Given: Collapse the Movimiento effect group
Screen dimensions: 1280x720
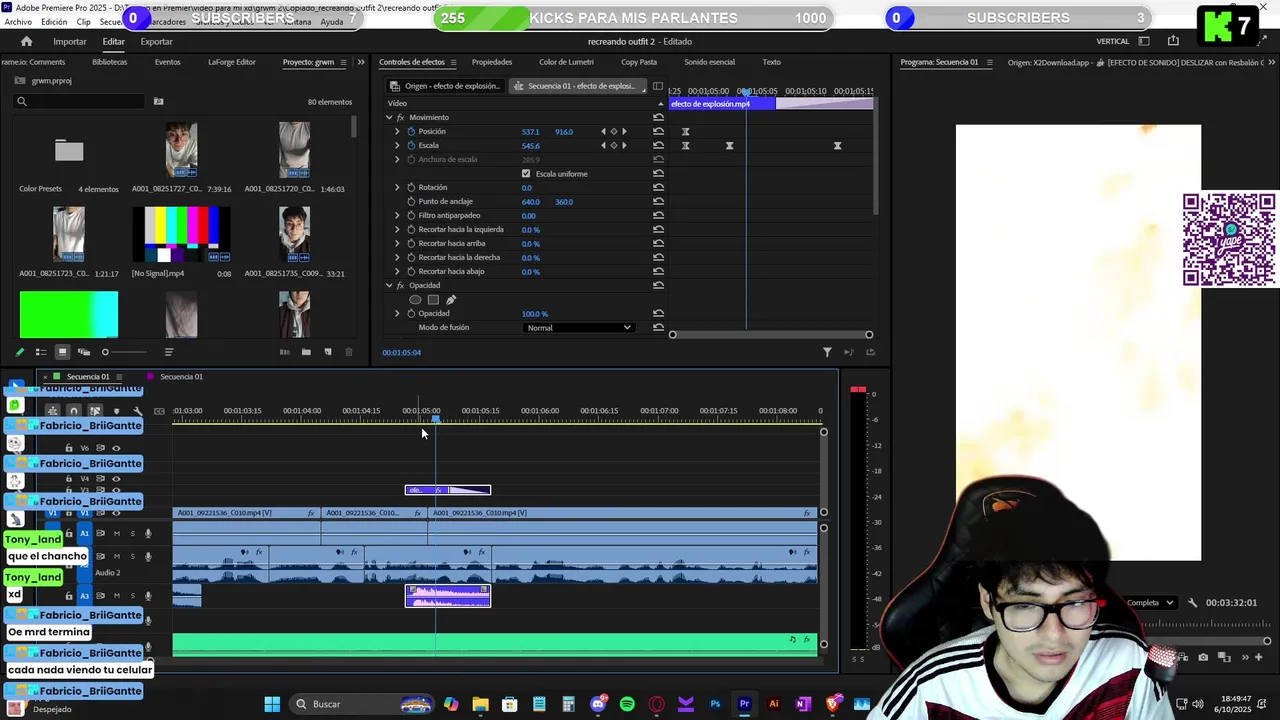Looking at the screenshot, I should pyautogui.click(x=389, y=117).
